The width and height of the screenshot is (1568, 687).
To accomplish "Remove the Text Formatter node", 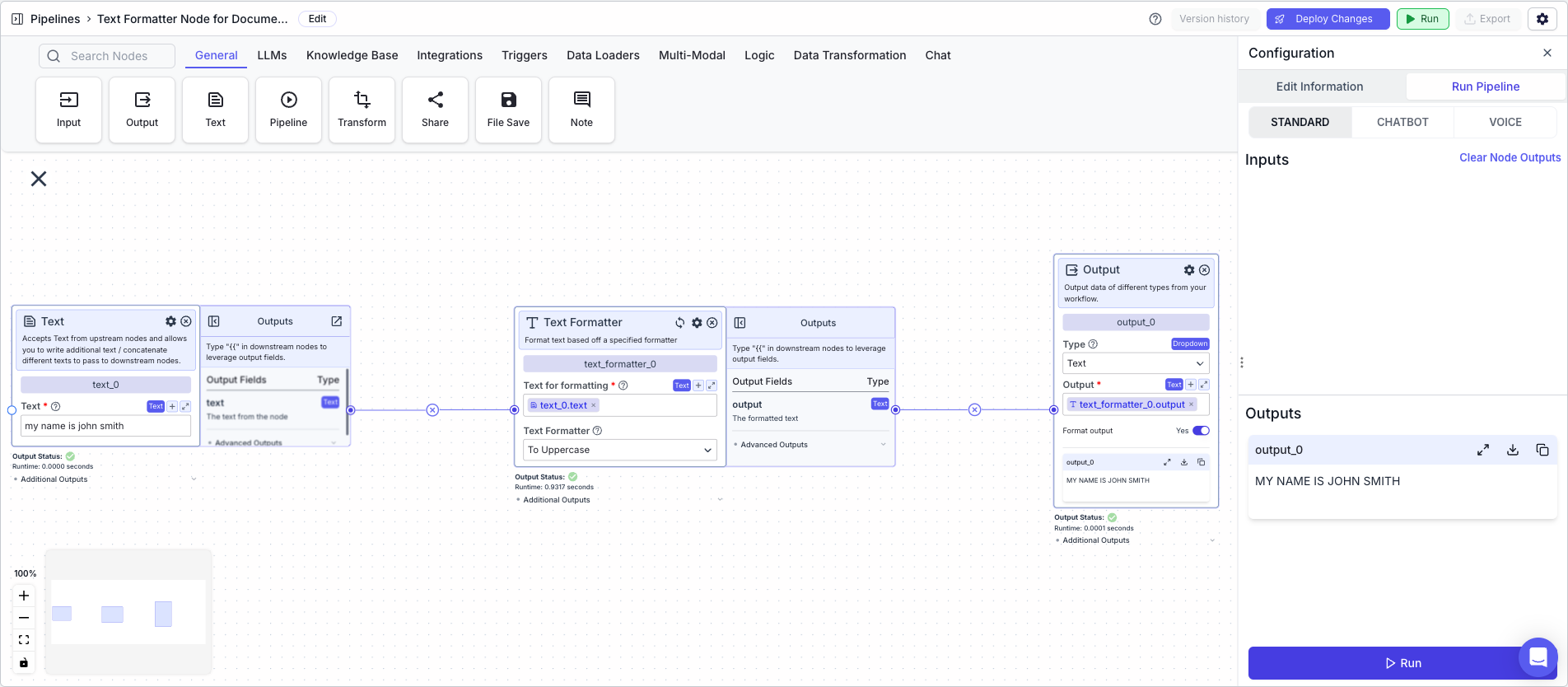I will [712, 323].
